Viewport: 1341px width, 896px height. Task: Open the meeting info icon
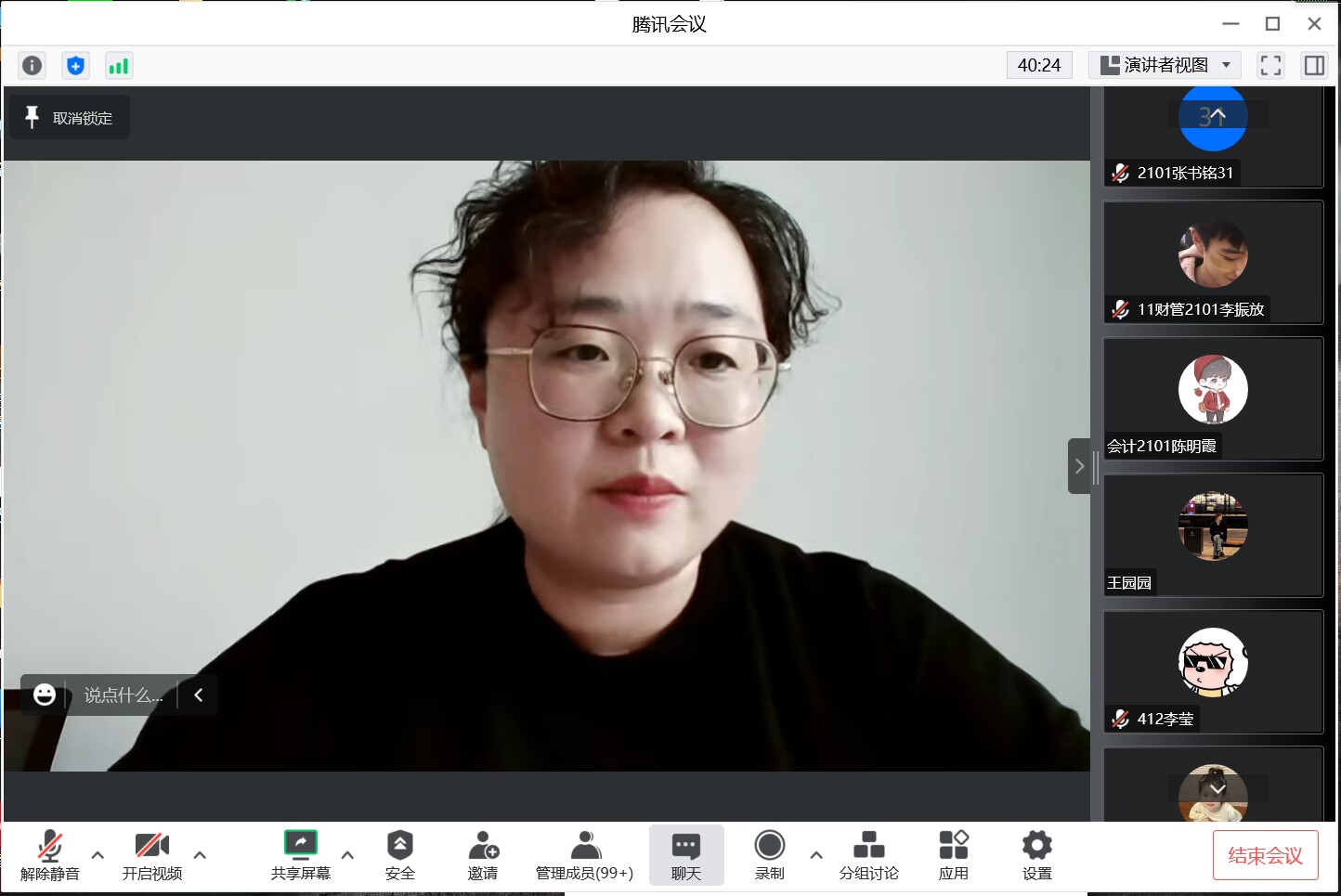[x=33, y=65]
